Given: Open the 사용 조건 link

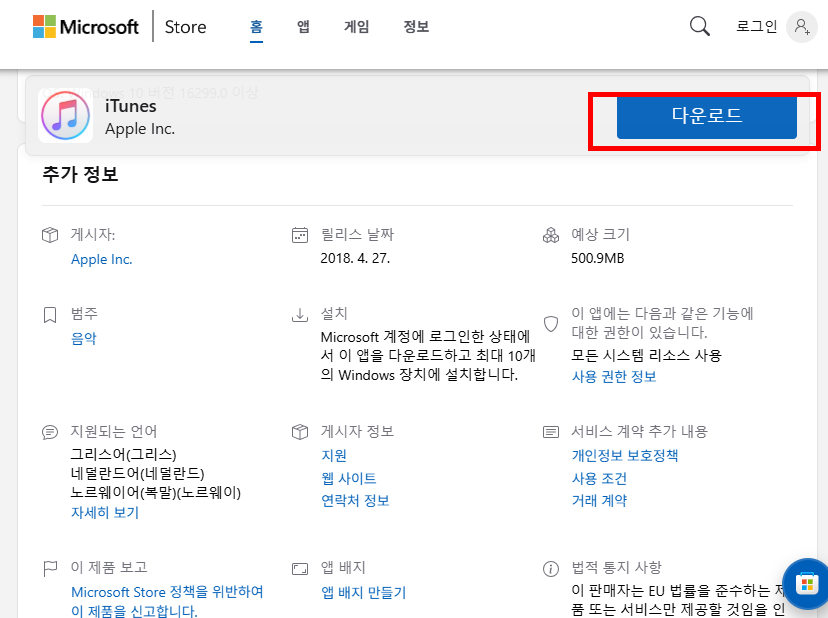Looking at the screenshot, I should click(x=599, y=479).
